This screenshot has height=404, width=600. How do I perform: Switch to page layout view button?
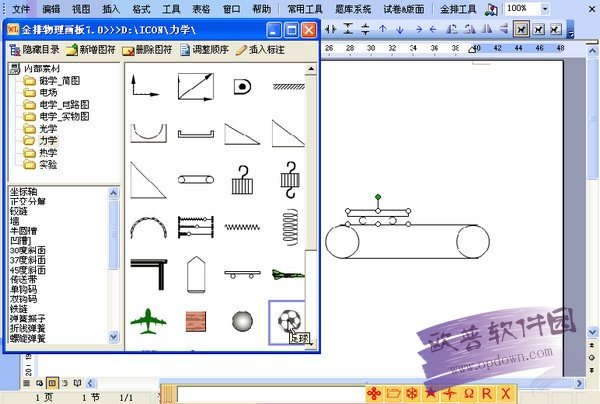(x=52, y=383)
